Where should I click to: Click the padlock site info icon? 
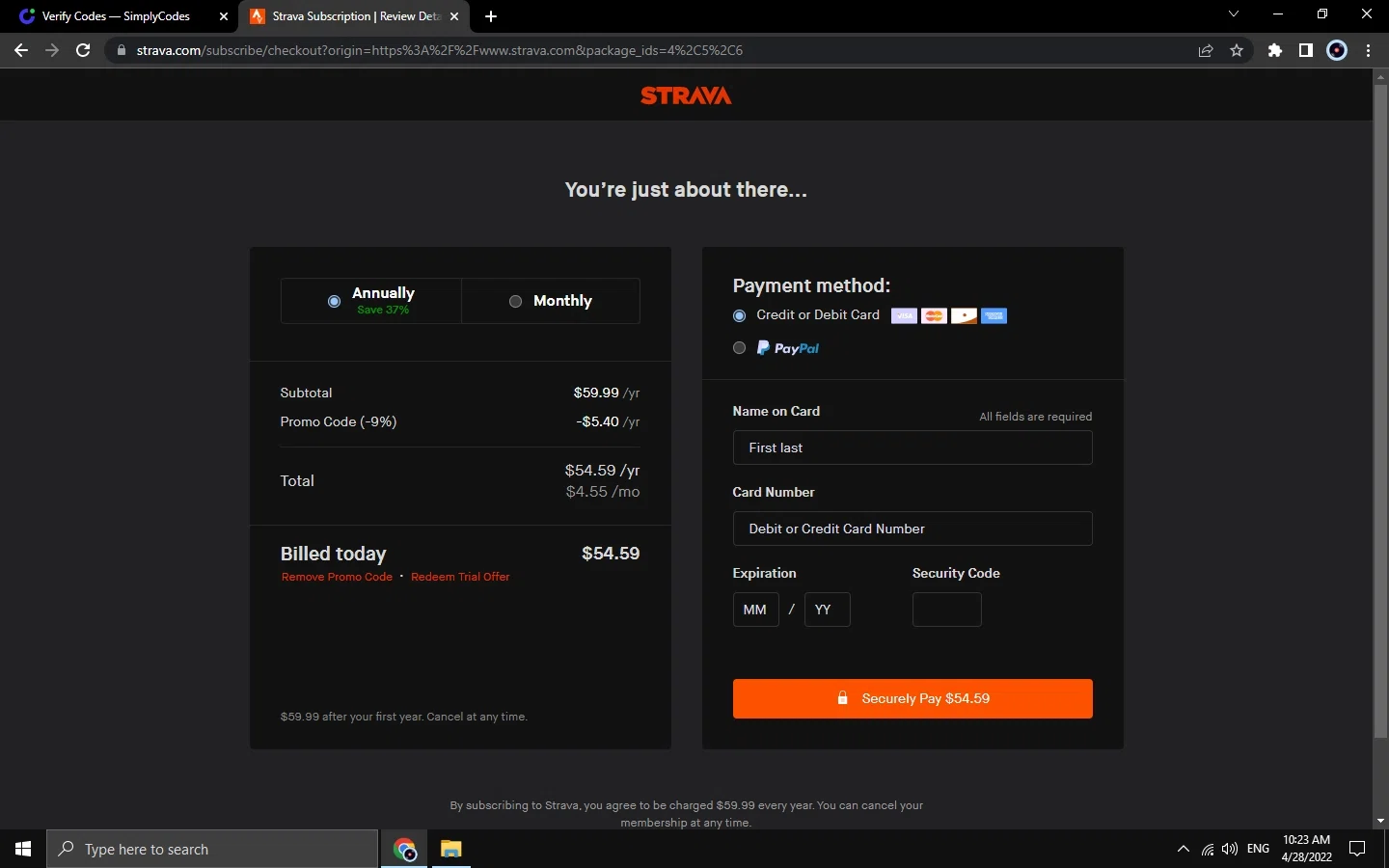point(121,50)
